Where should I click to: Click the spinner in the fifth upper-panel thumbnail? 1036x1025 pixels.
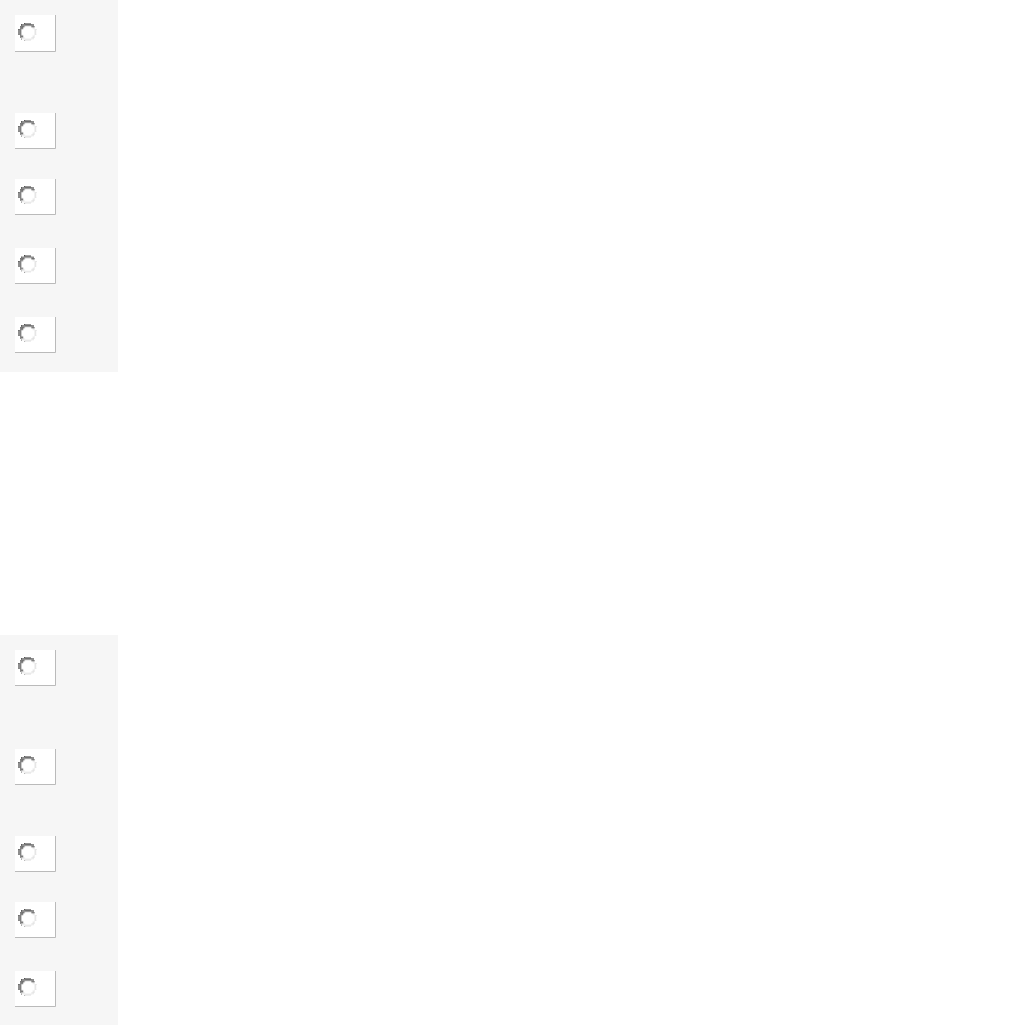(x=28, y=333)
